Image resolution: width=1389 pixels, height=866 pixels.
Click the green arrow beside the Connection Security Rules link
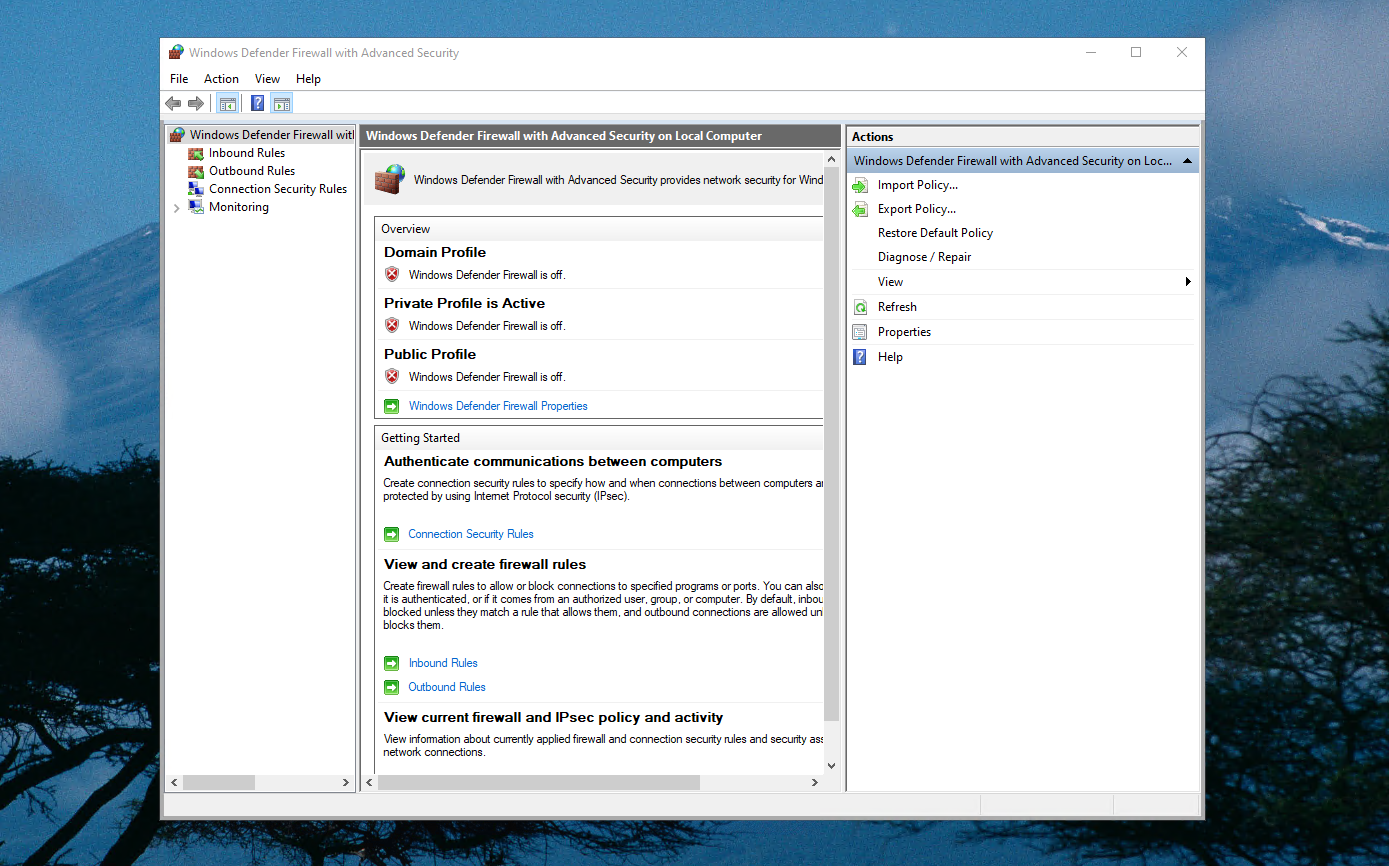[392, 534]
